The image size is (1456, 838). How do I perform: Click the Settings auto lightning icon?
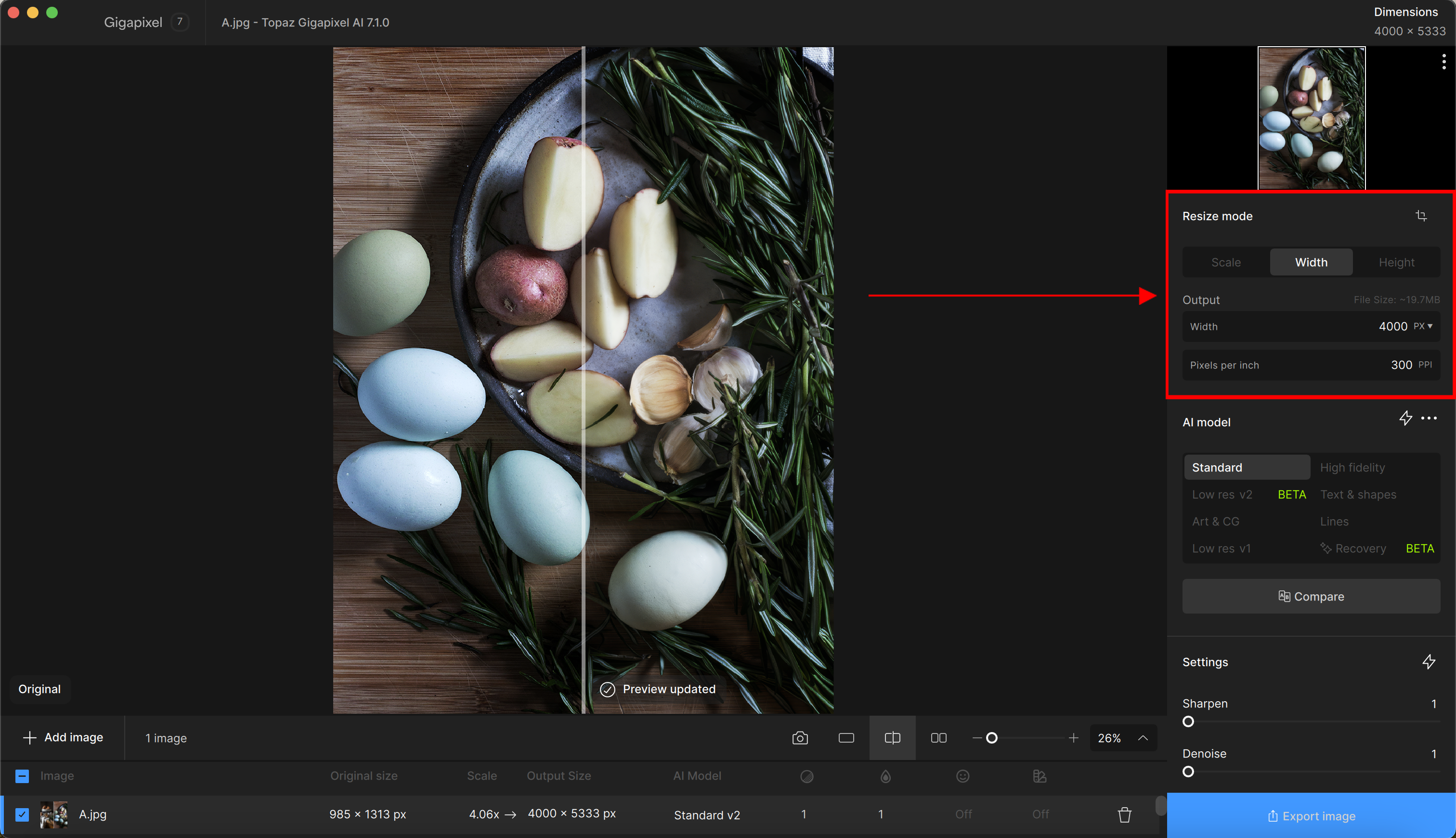point(1429,662)
